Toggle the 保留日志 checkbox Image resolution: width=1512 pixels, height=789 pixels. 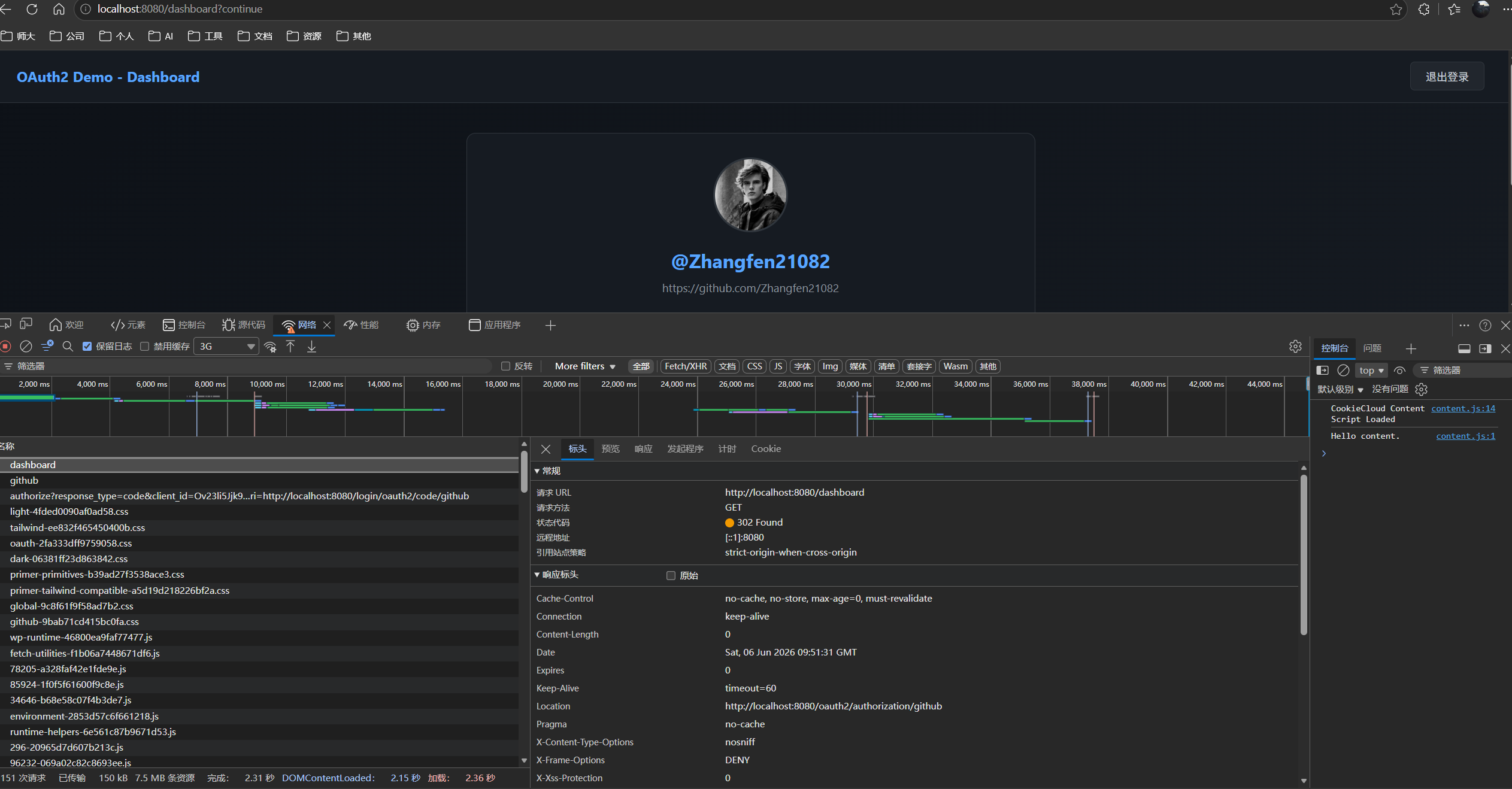(87, 347)
